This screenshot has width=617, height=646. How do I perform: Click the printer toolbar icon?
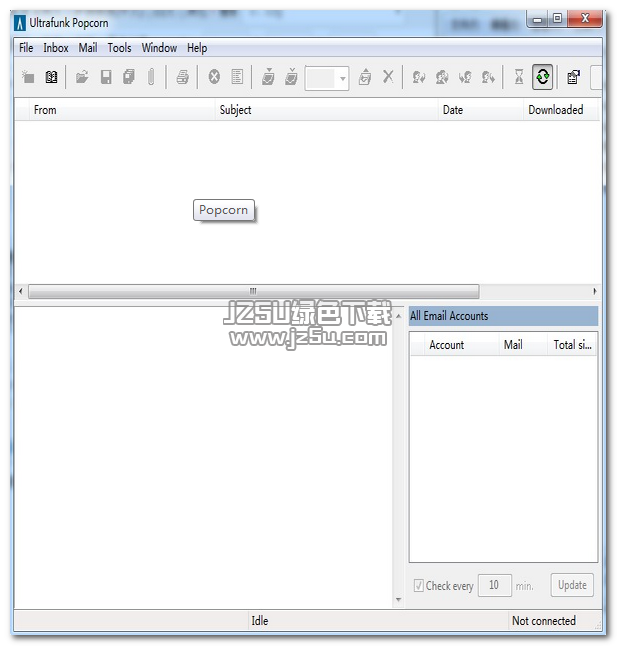[x=182, y=77]
